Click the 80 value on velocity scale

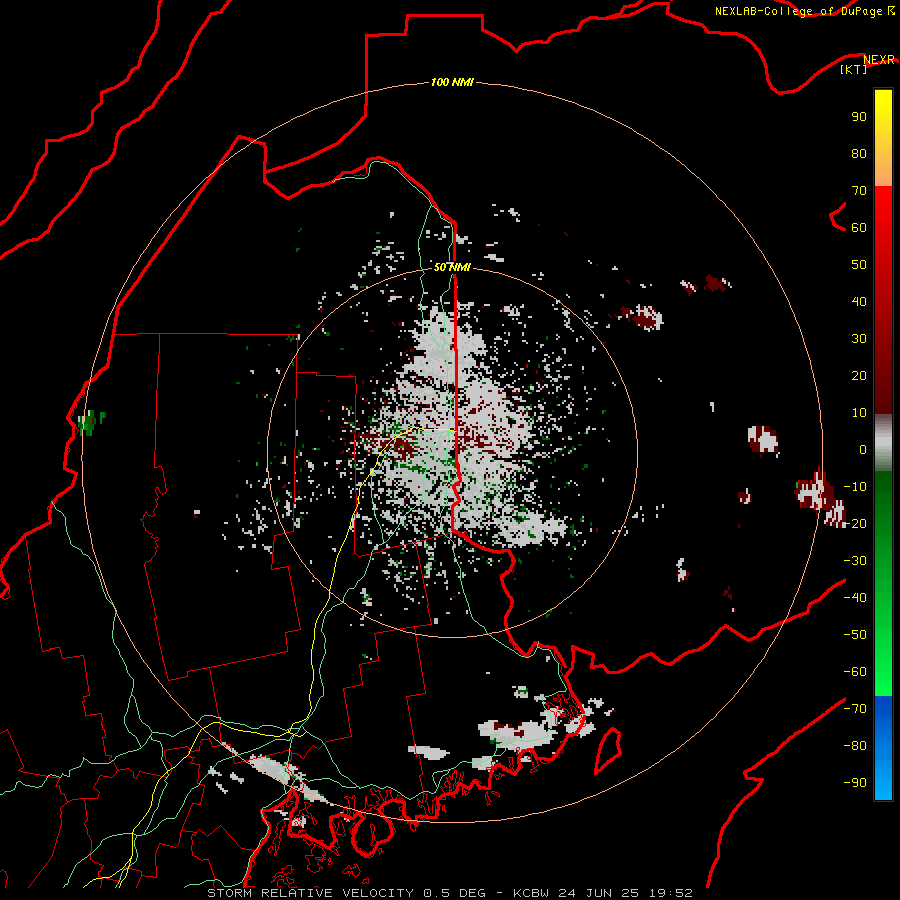[x=859, y=153]
